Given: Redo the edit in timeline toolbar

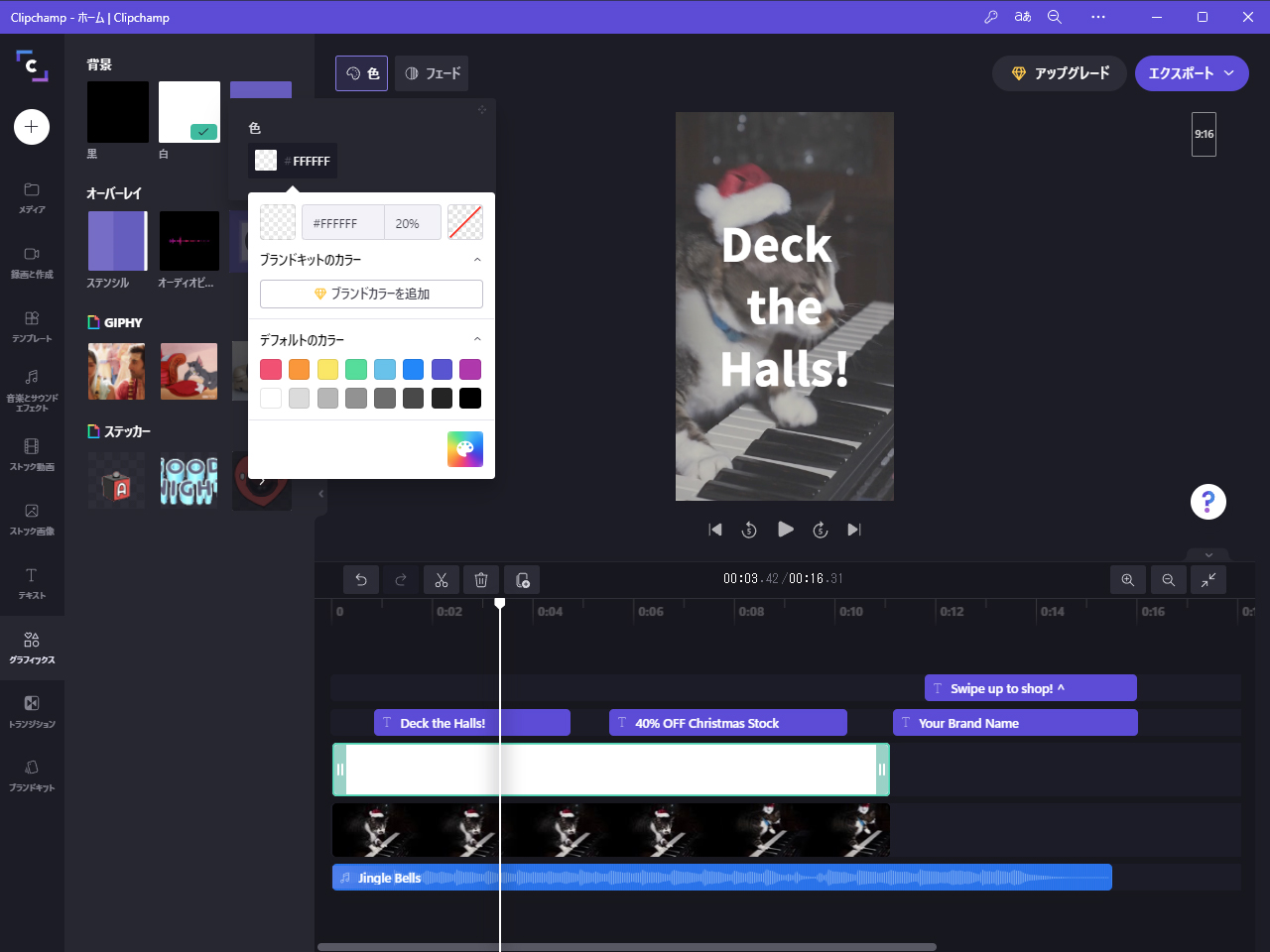Looking at the screenshot, I should tap(401, 580).
